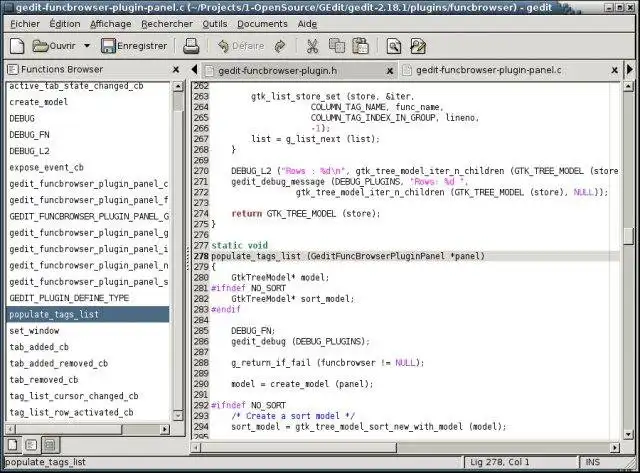Click the return GTK_TREE_MODEL line in editor
This screenshot has width=640, height=473.
coord(306,214)
